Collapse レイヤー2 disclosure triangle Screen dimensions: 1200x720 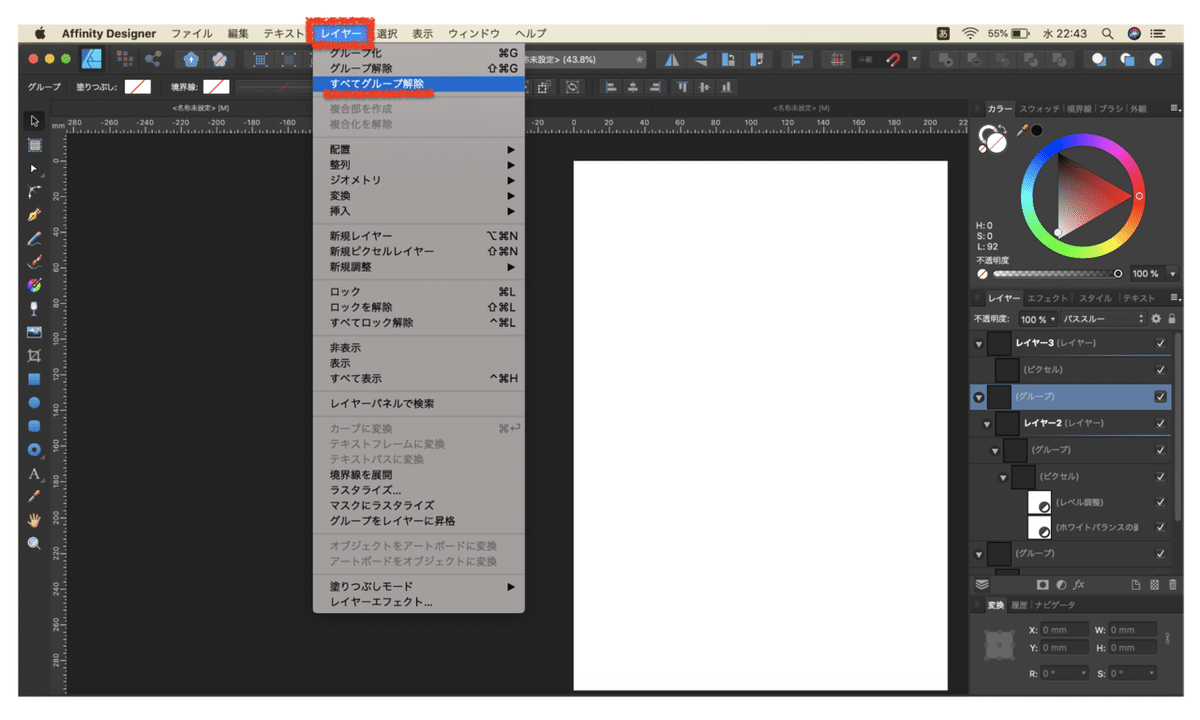tap(987, 424)
